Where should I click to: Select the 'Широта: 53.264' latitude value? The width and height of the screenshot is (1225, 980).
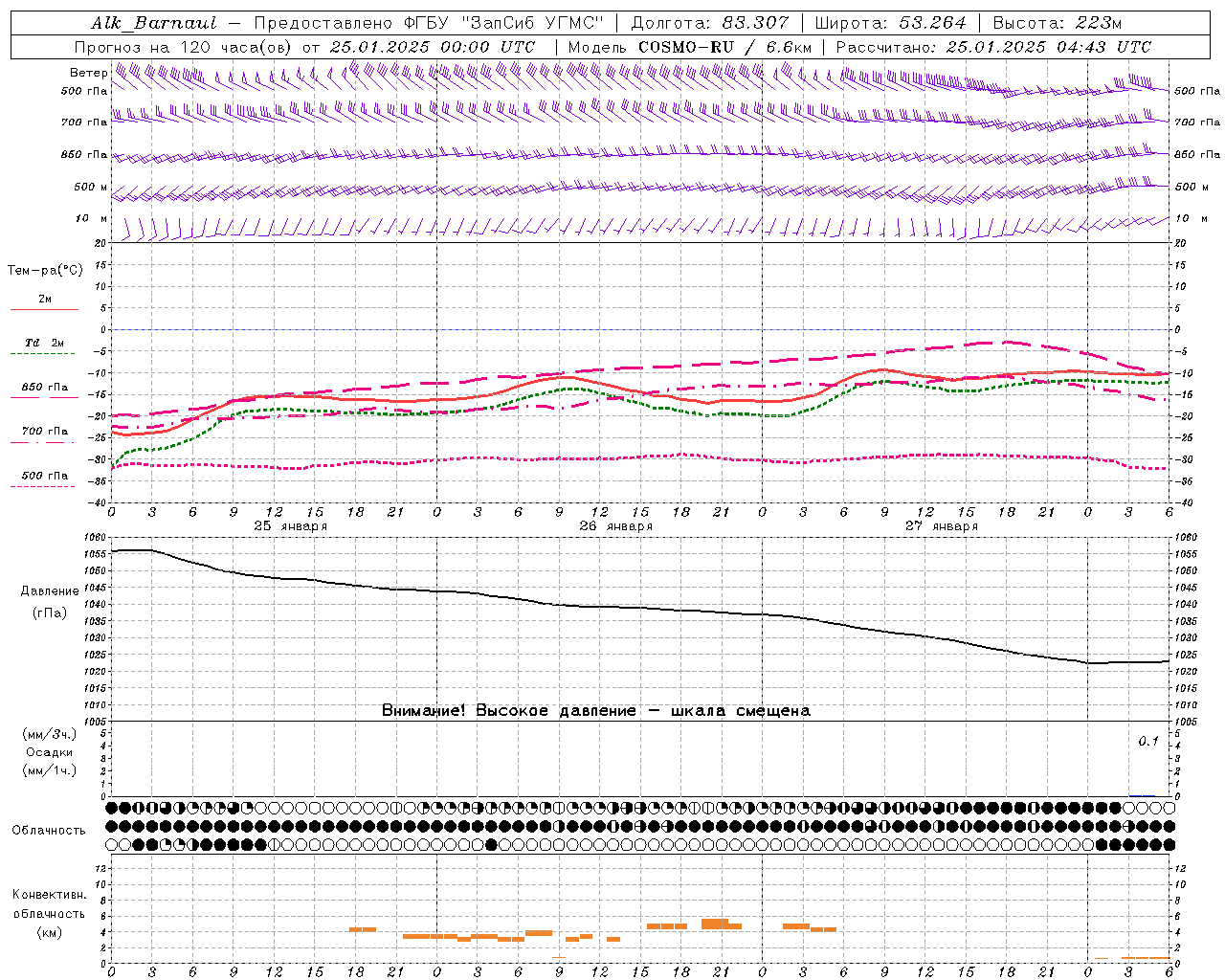pyautogui.click(x=890, y=23)
